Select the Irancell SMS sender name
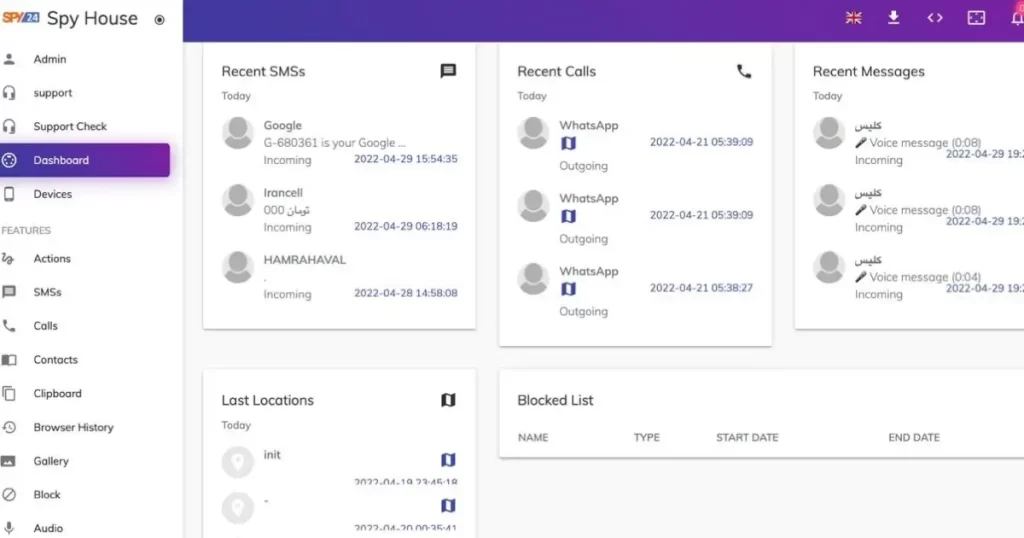The height and width of the screenshot is (538, 1024). coord(283,193)
